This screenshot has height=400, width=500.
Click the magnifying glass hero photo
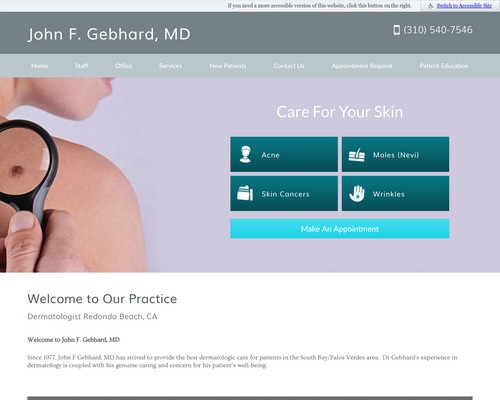point(73,175)
